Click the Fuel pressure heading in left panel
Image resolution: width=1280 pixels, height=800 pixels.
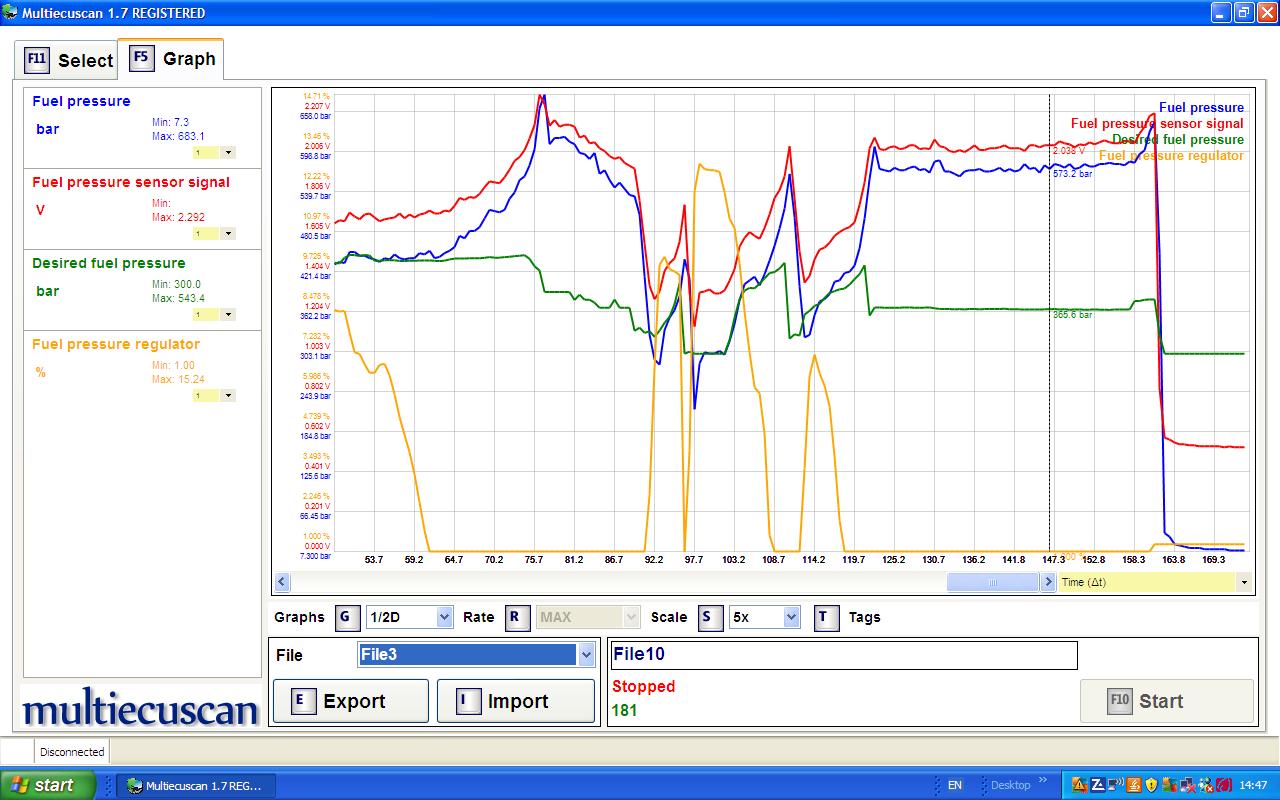click(x=81, y=101)
